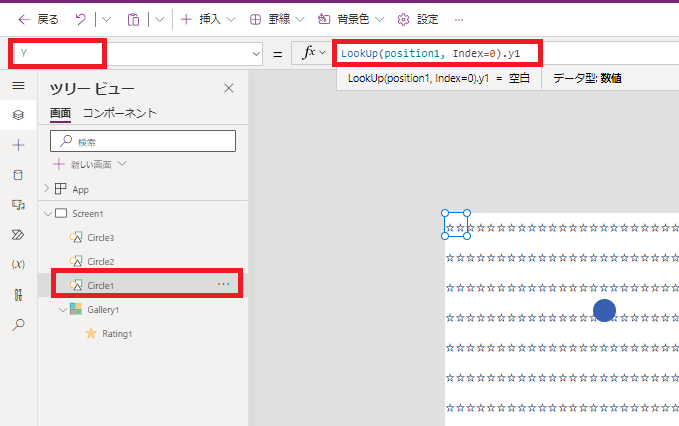Open the 挿入 insert menu
This screenshot has height=426, width=679.
click(208, 19)
